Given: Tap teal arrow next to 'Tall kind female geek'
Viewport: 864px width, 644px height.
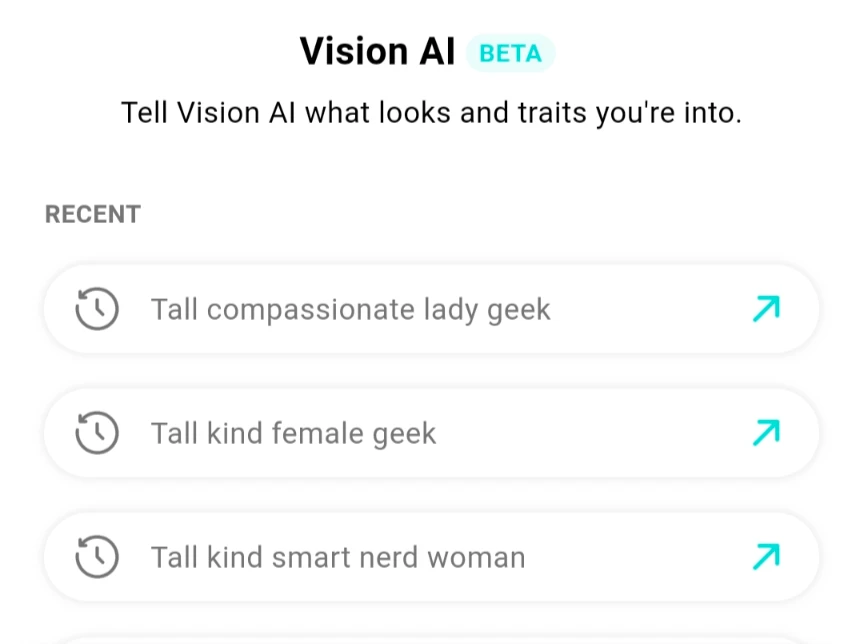Looking at the screenshot, I should pos(766,433).
